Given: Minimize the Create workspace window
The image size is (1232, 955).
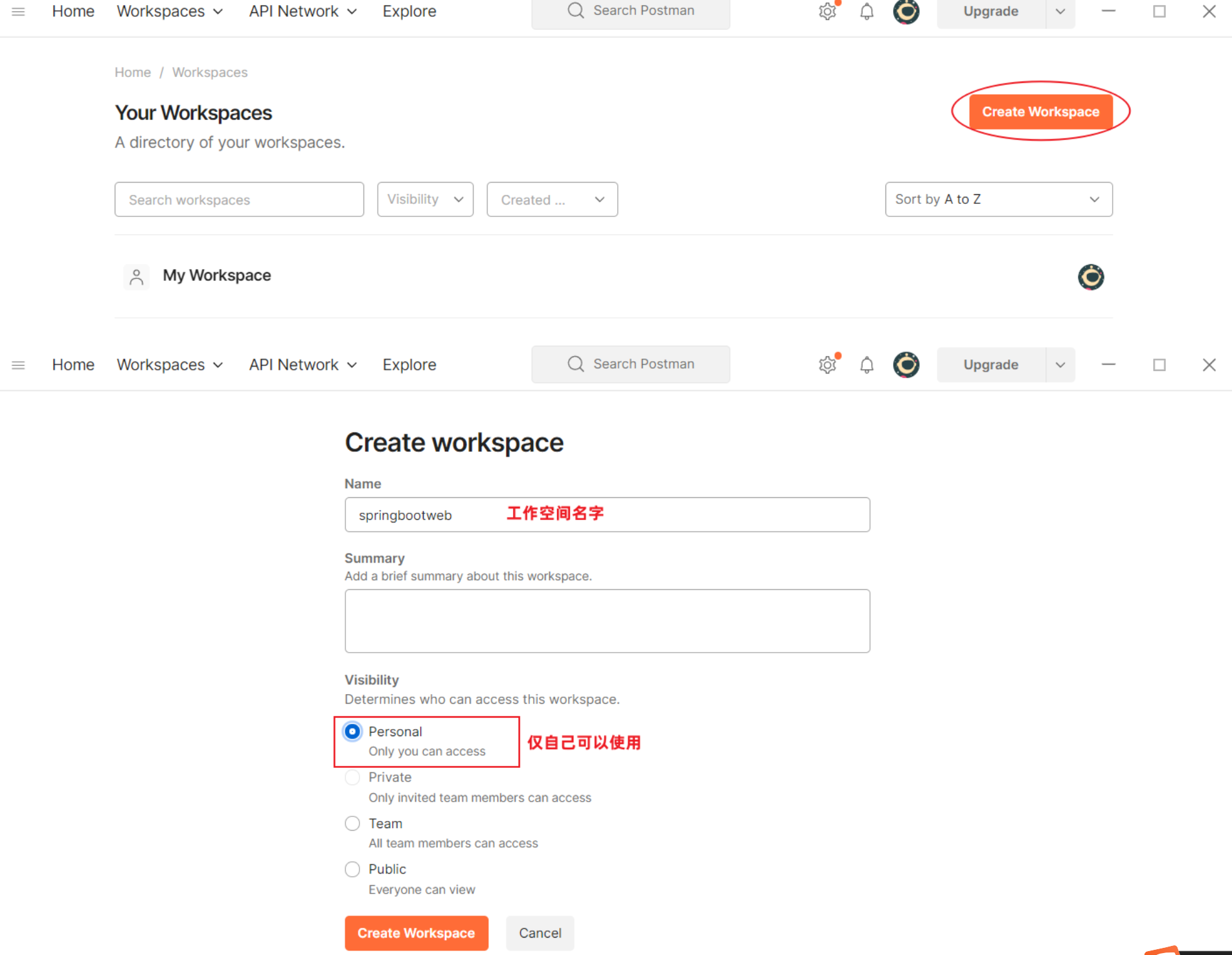Looking at the screenshot, I should 1108,365.
